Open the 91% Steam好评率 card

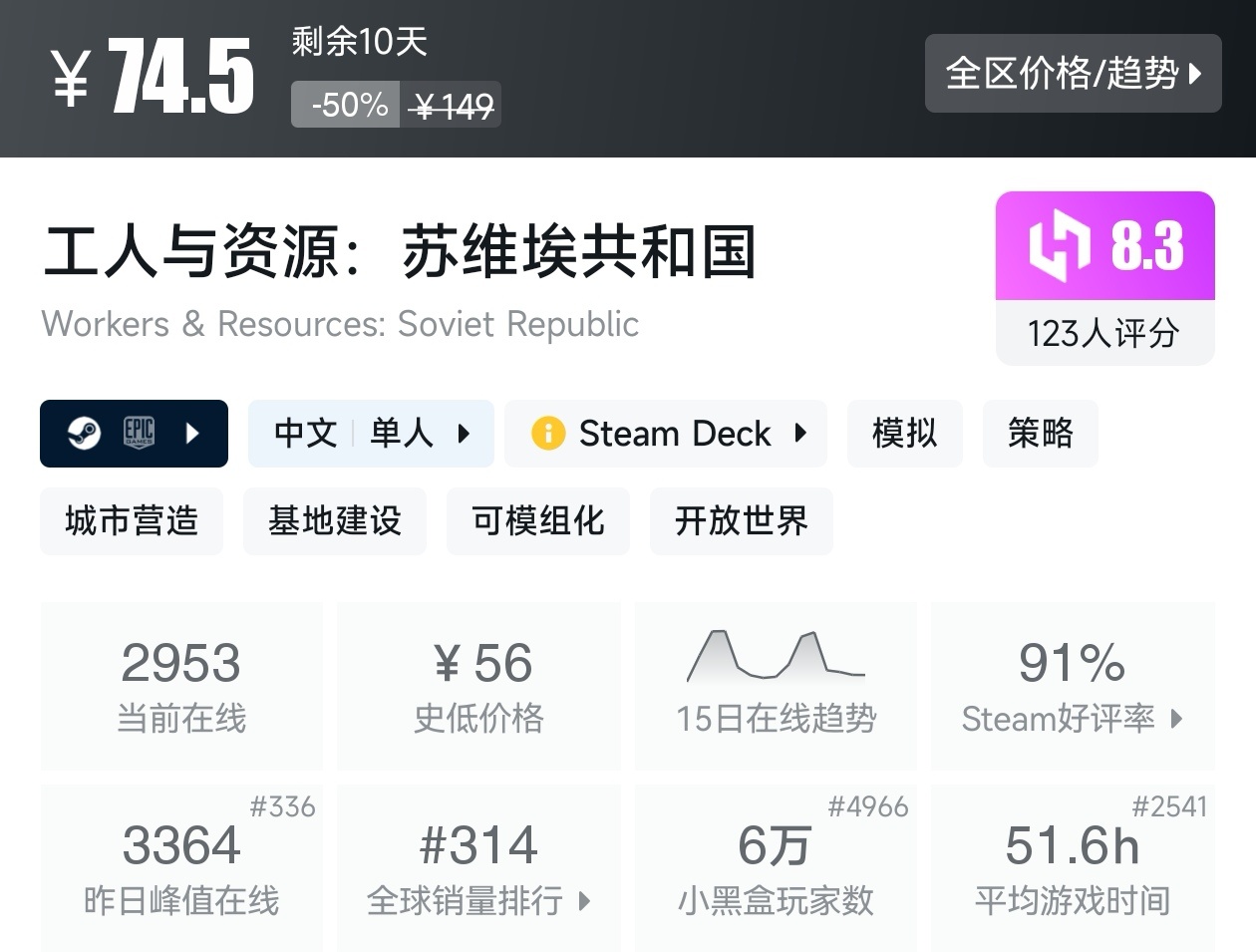[1073, 686]
